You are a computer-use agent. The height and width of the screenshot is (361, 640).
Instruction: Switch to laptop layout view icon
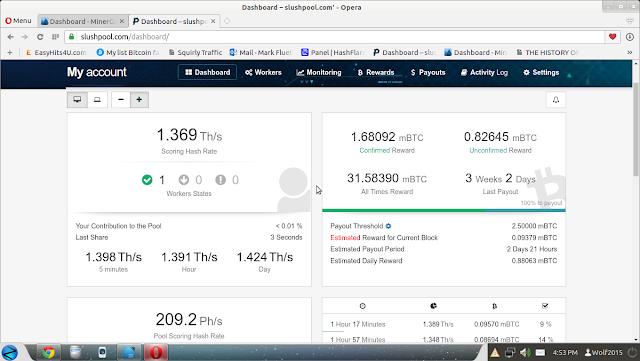[x=97, y=100]
